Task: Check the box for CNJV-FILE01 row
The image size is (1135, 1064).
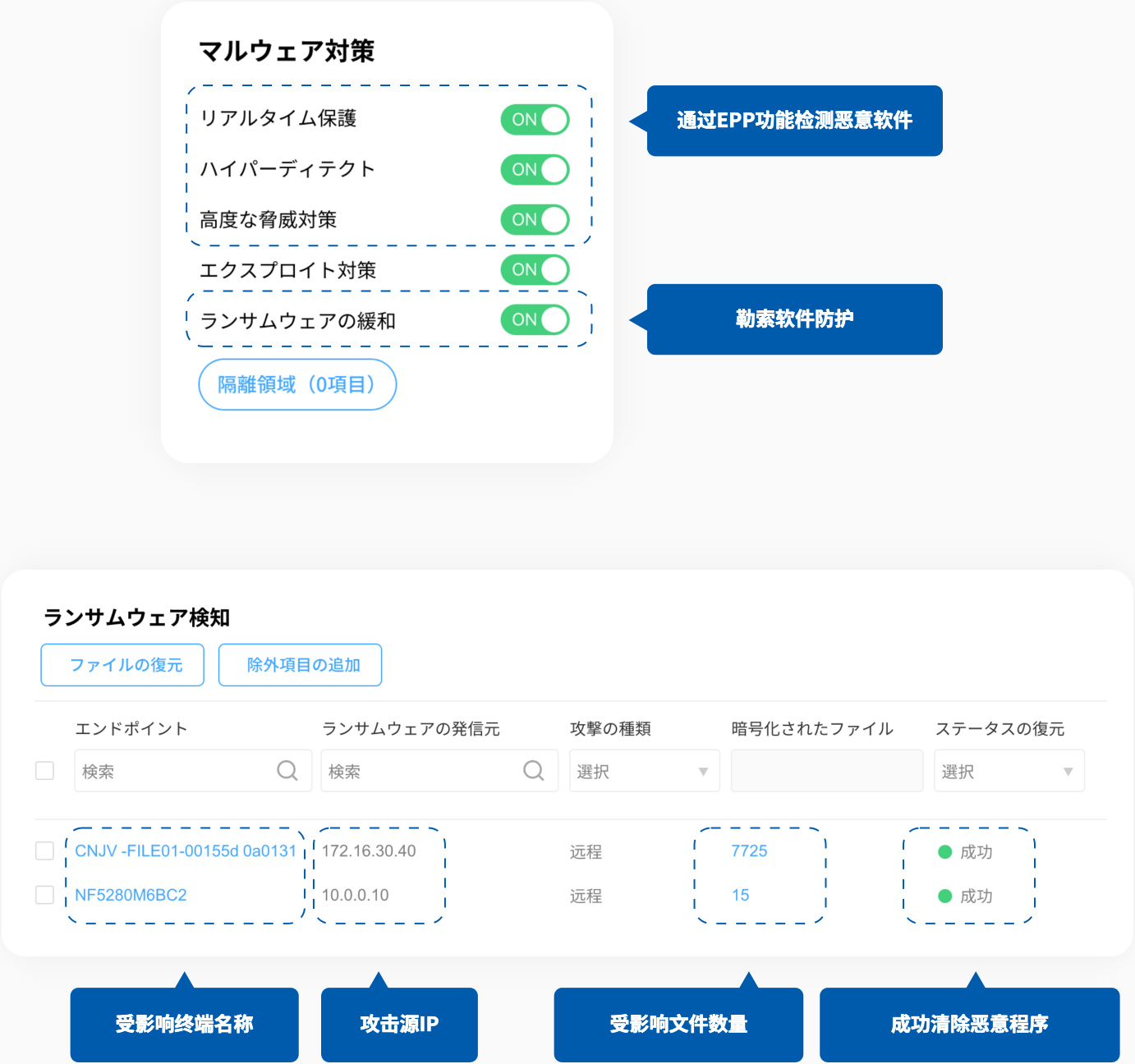Action: click(45, 851)
